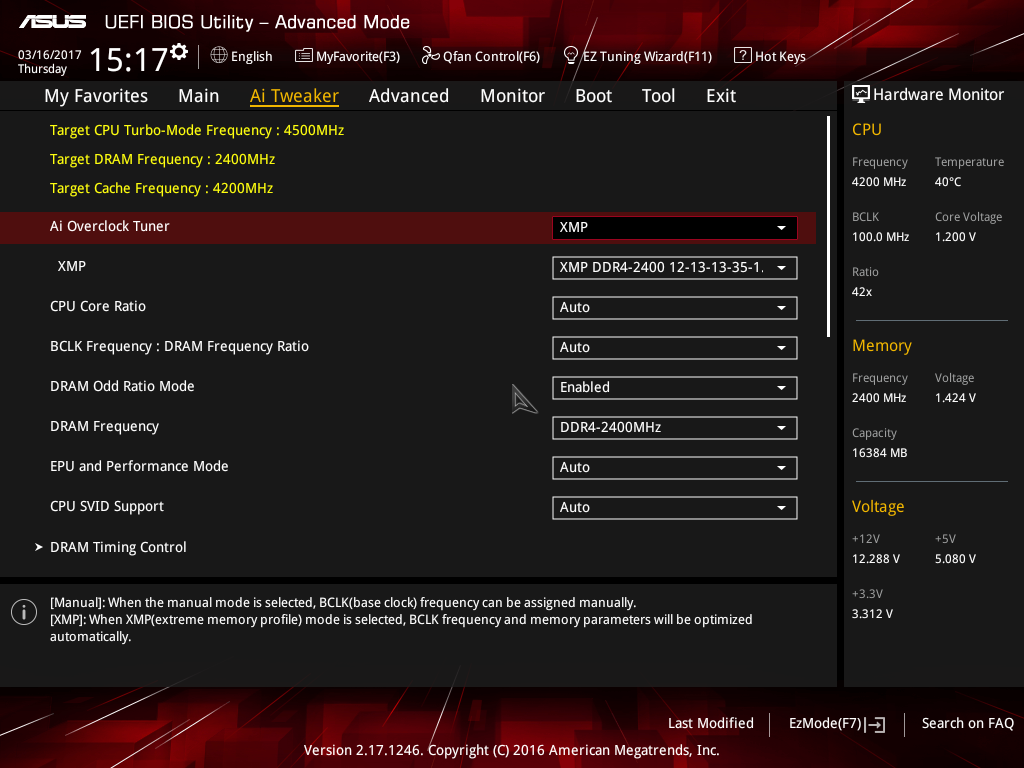
Task: Open the Ai Overclock Tuner dropdown
Action: coord(675,227)
